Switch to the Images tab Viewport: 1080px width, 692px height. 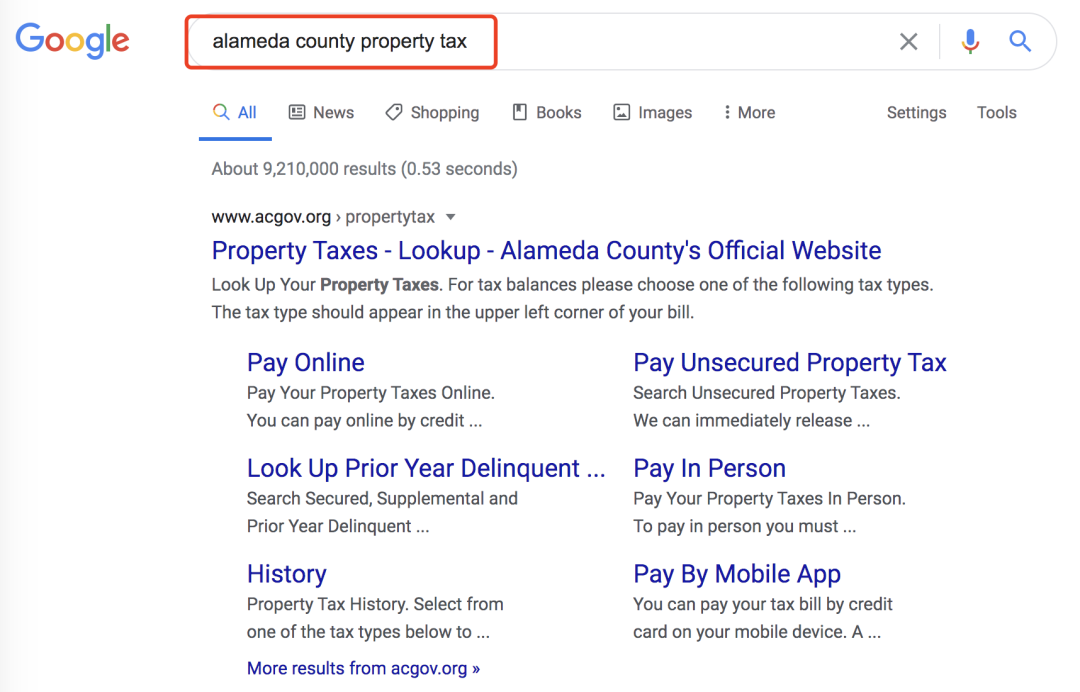652,112
